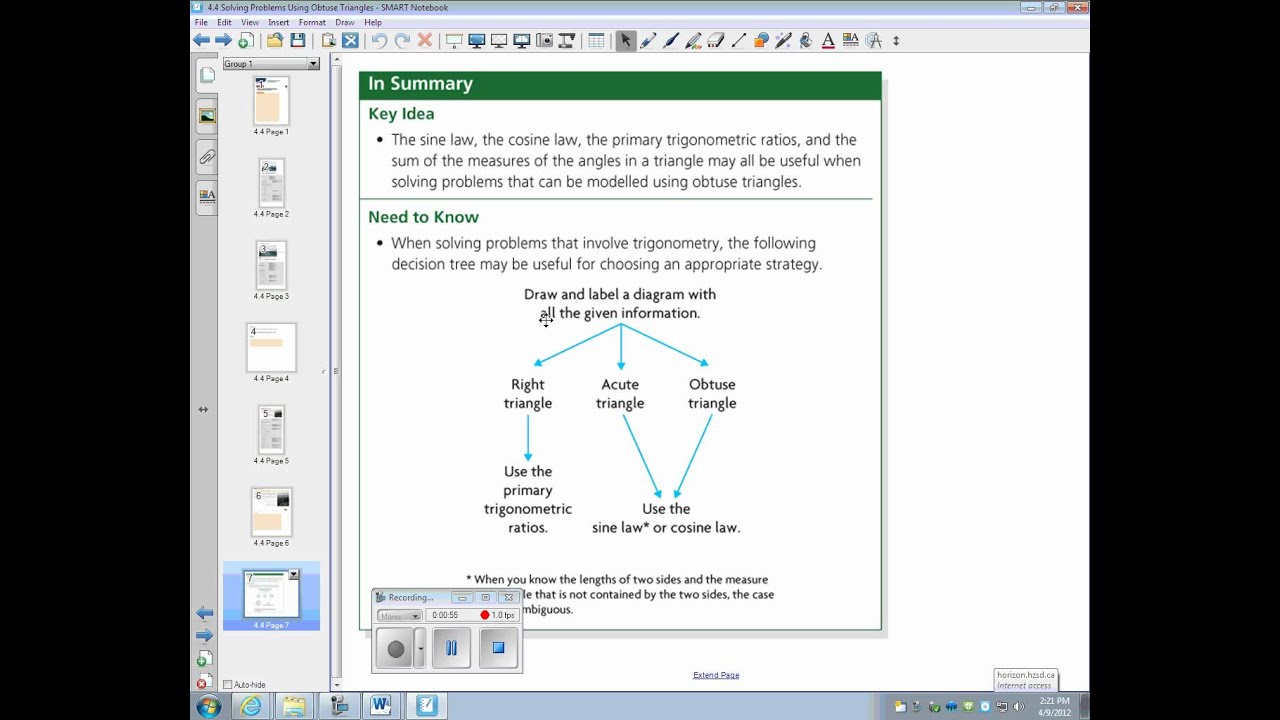Expand the Group 1 dropdown
The width and height of the screenshot is (1280, 720).
pyautogui.click(x=313, y=64)
